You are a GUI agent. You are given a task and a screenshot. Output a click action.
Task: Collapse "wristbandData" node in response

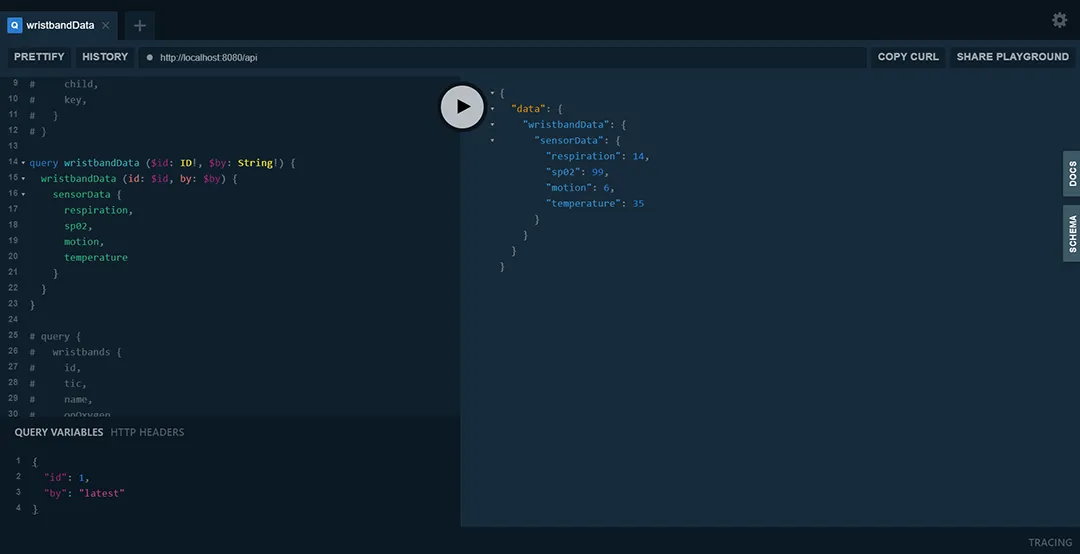coord(492,125)
